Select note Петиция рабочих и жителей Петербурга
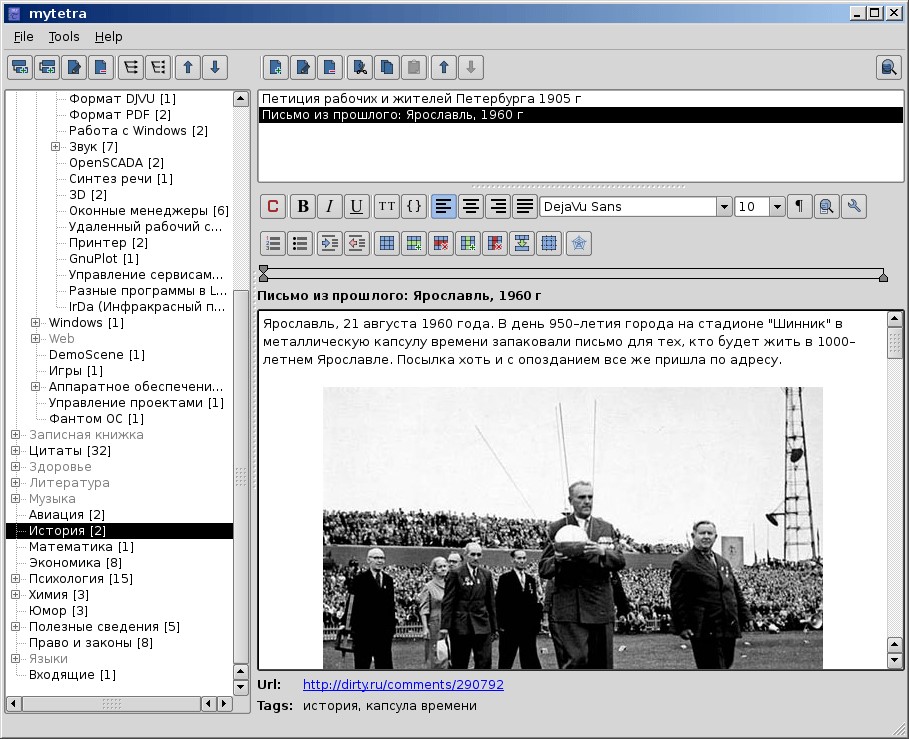 pos(421,99)
